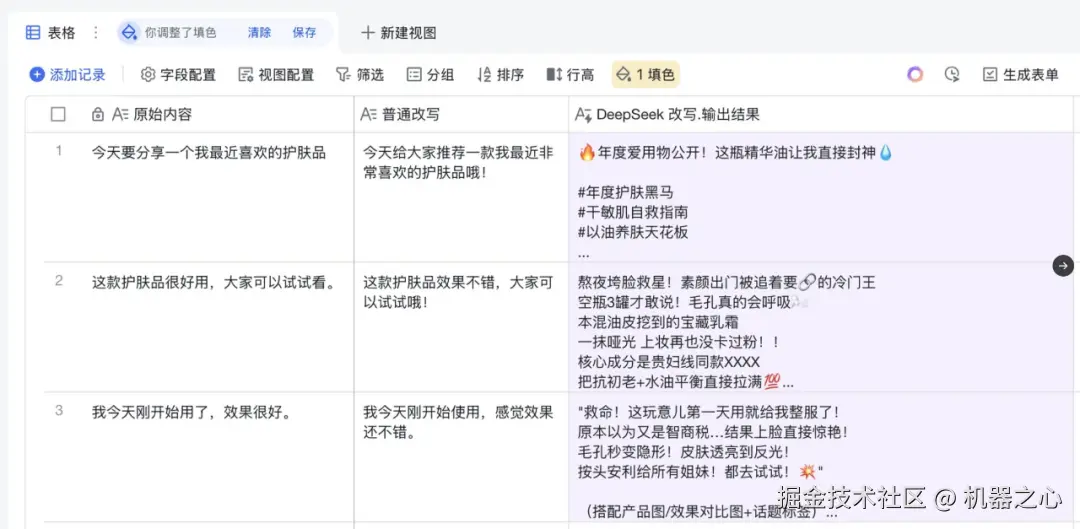The image size is (1080, 529).
Task: Click 生成表单 to generate a form
Action: tap(1021, 74)
